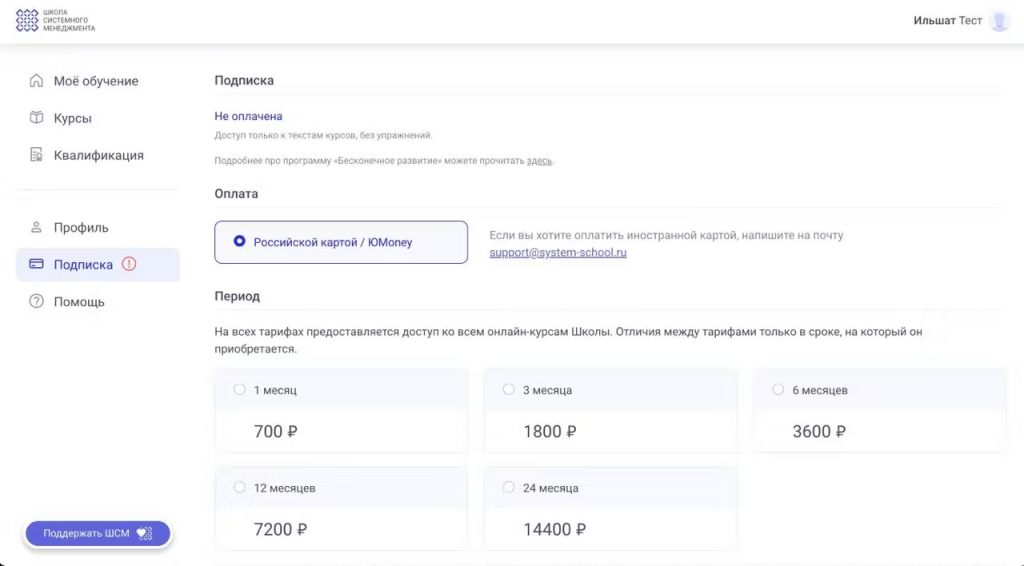Go to the Курсы section
The width and height of the screenshot is (1024, 566).
(x=72, y=118)
